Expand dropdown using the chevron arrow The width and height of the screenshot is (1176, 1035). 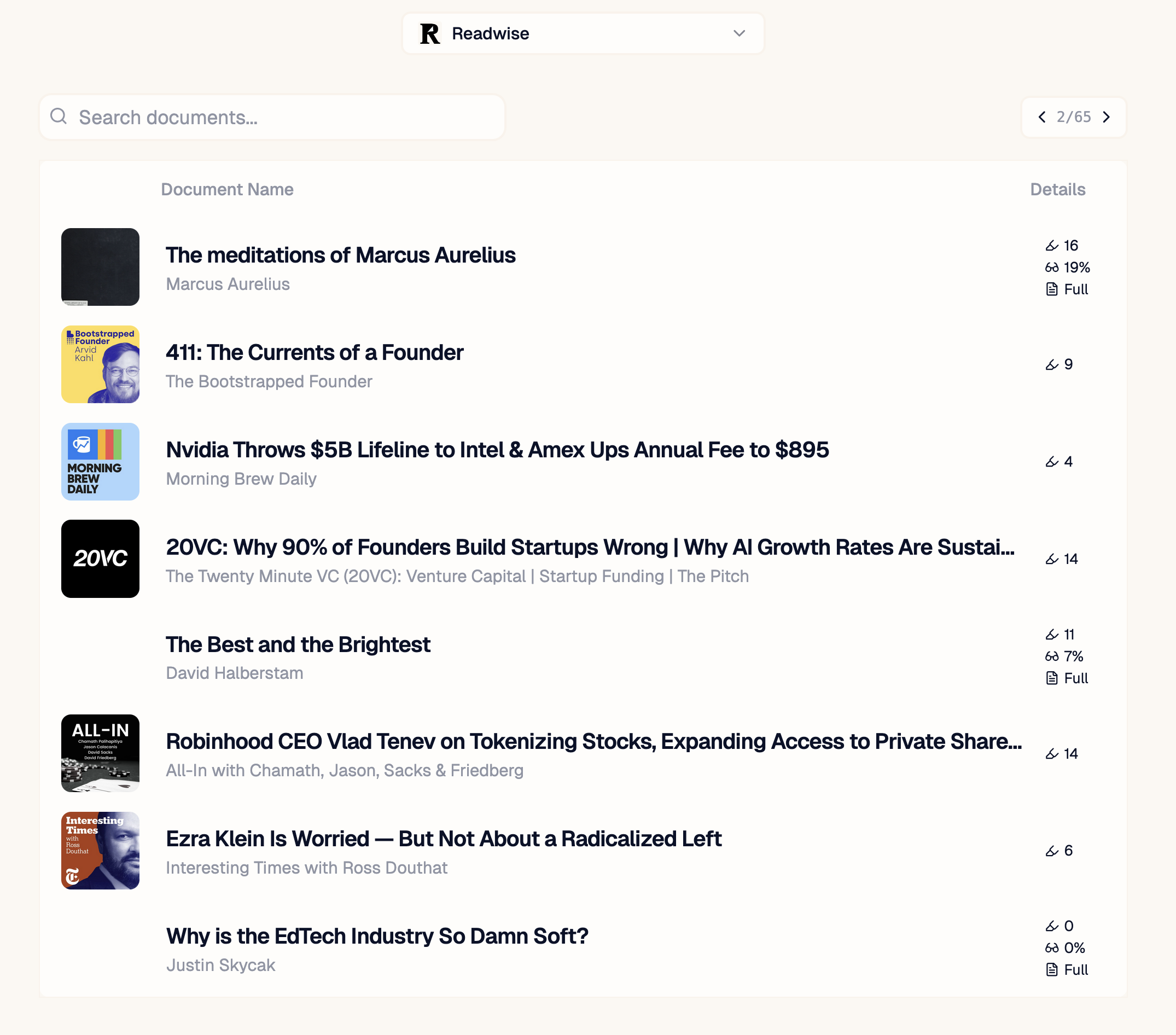(x=740, y=33)
